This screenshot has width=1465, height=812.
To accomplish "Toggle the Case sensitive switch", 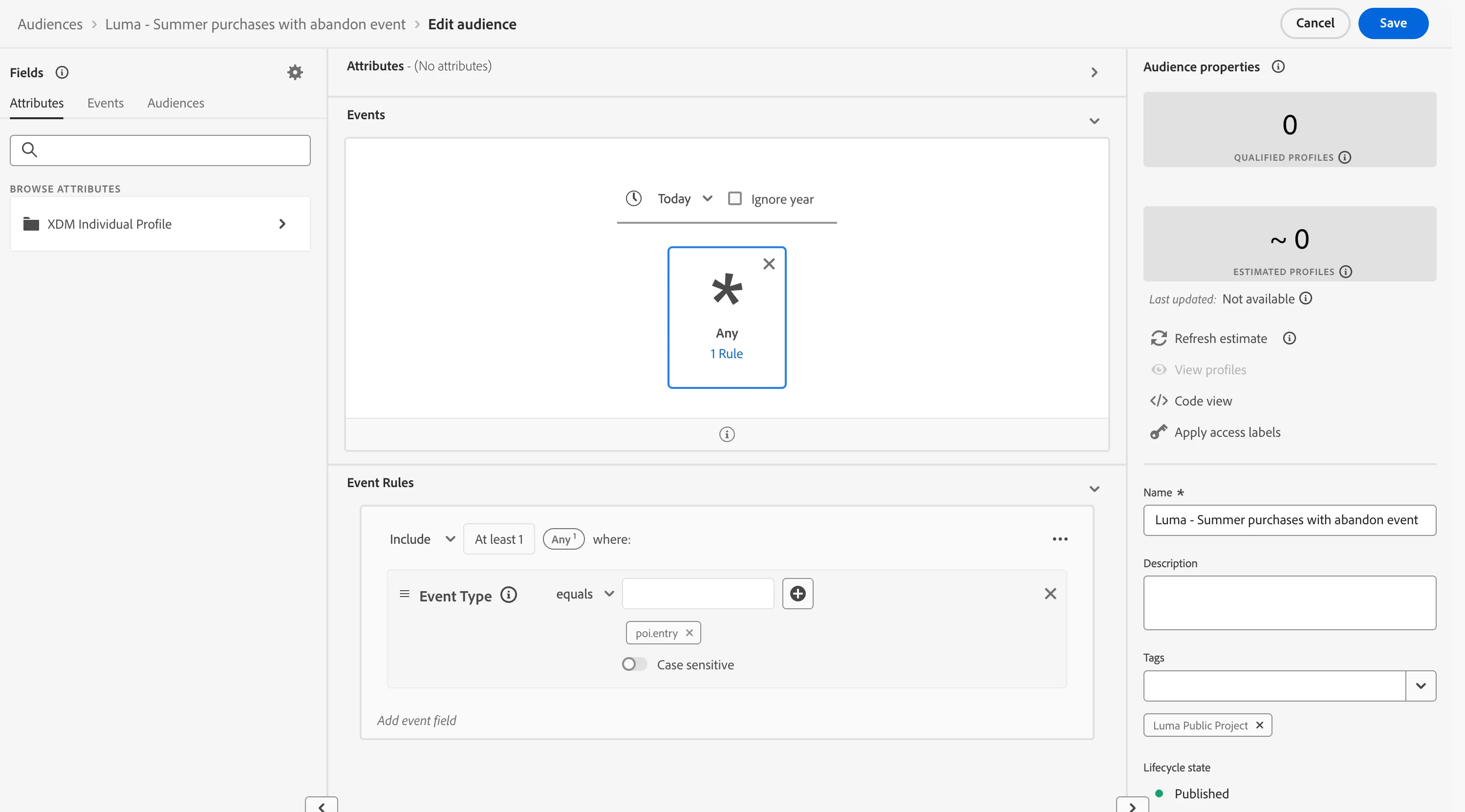I will tap(634, 664).
